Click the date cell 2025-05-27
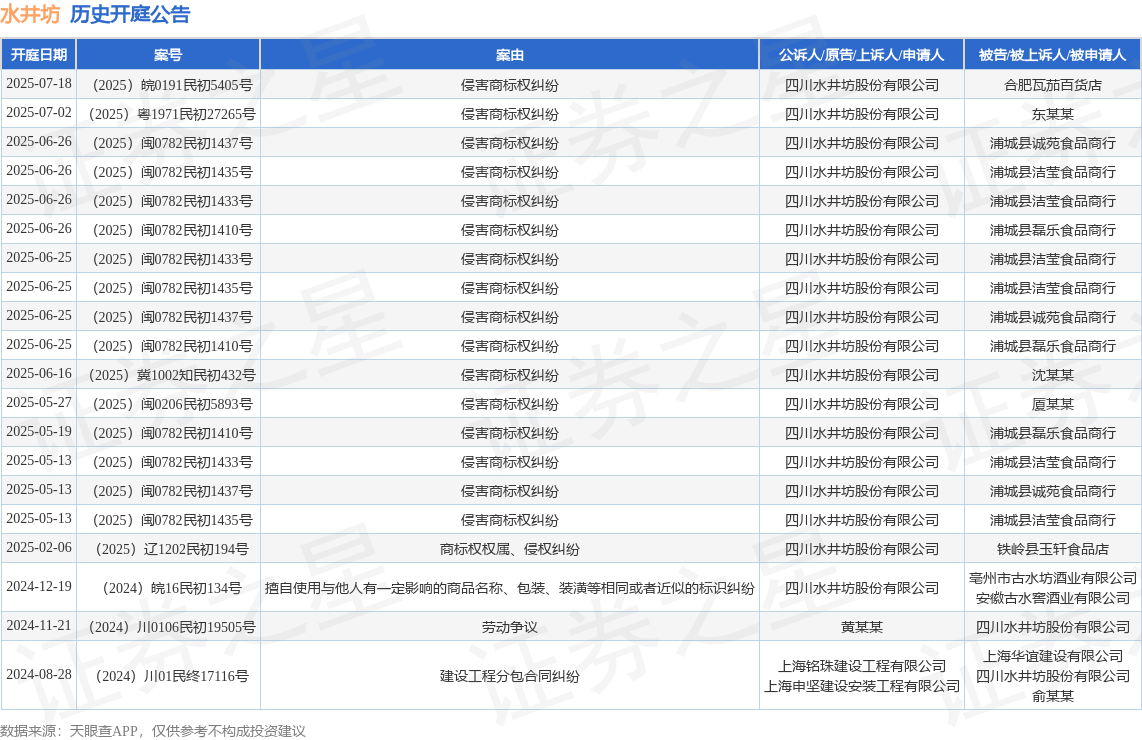Screen dimensions: 1142x740 pos(39,403)
